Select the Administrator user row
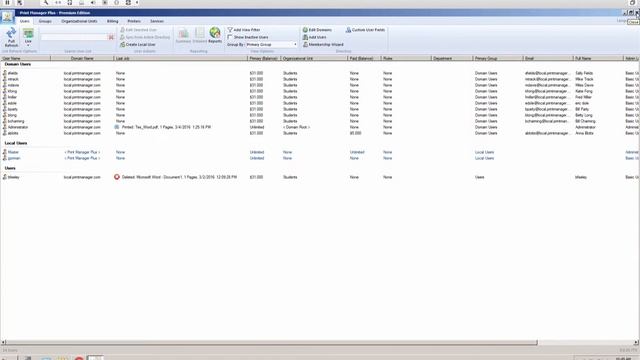The height and width of the screenshot is (360, 640). point(320,127)
